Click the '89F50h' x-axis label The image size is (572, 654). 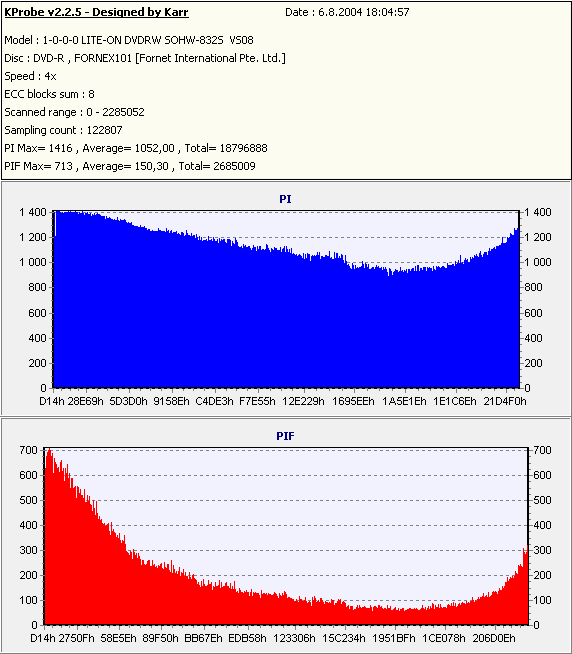point(161,638)
